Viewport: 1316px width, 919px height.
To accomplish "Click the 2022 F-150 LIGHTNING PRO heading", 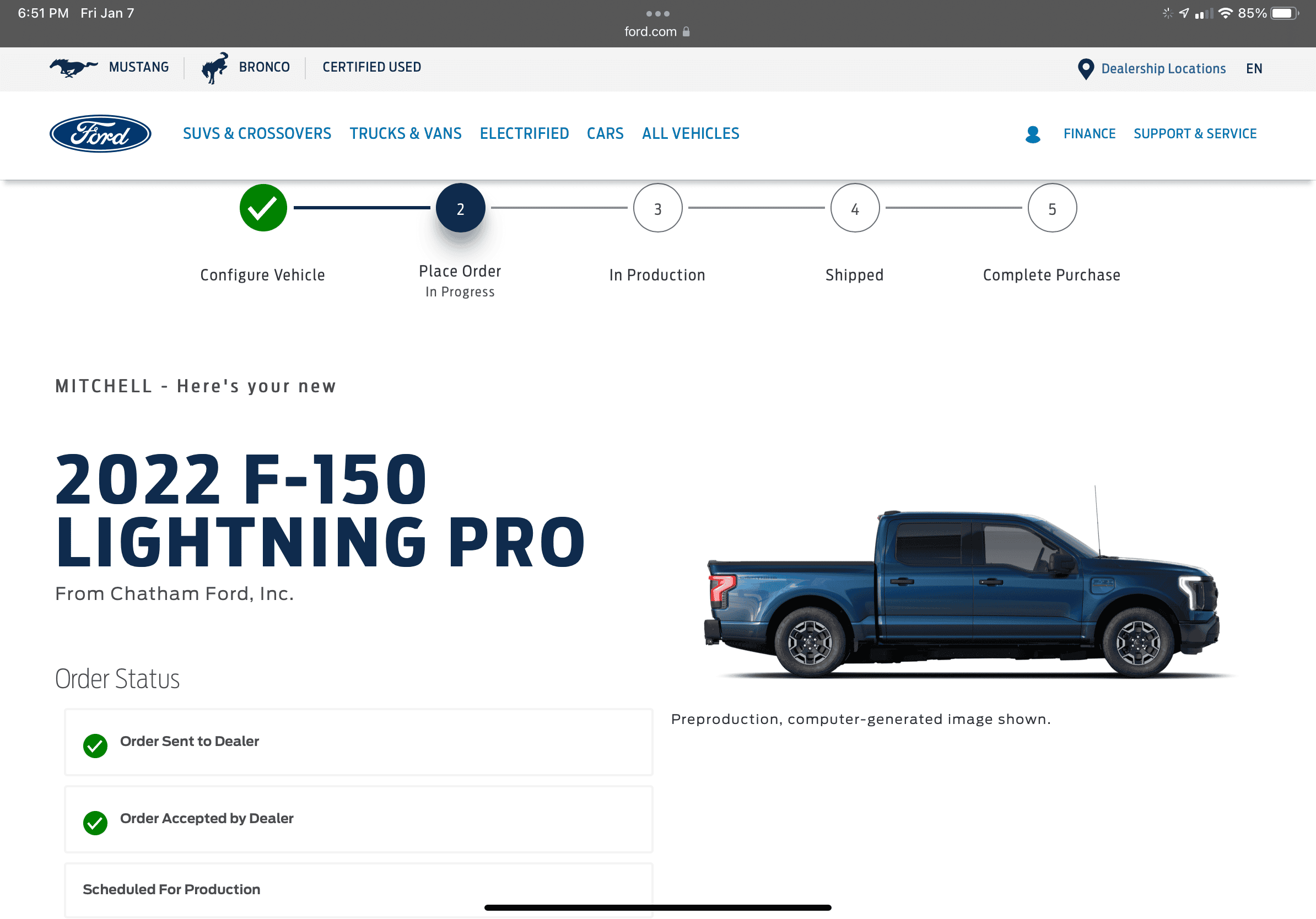I will click(x=320, y=510).
